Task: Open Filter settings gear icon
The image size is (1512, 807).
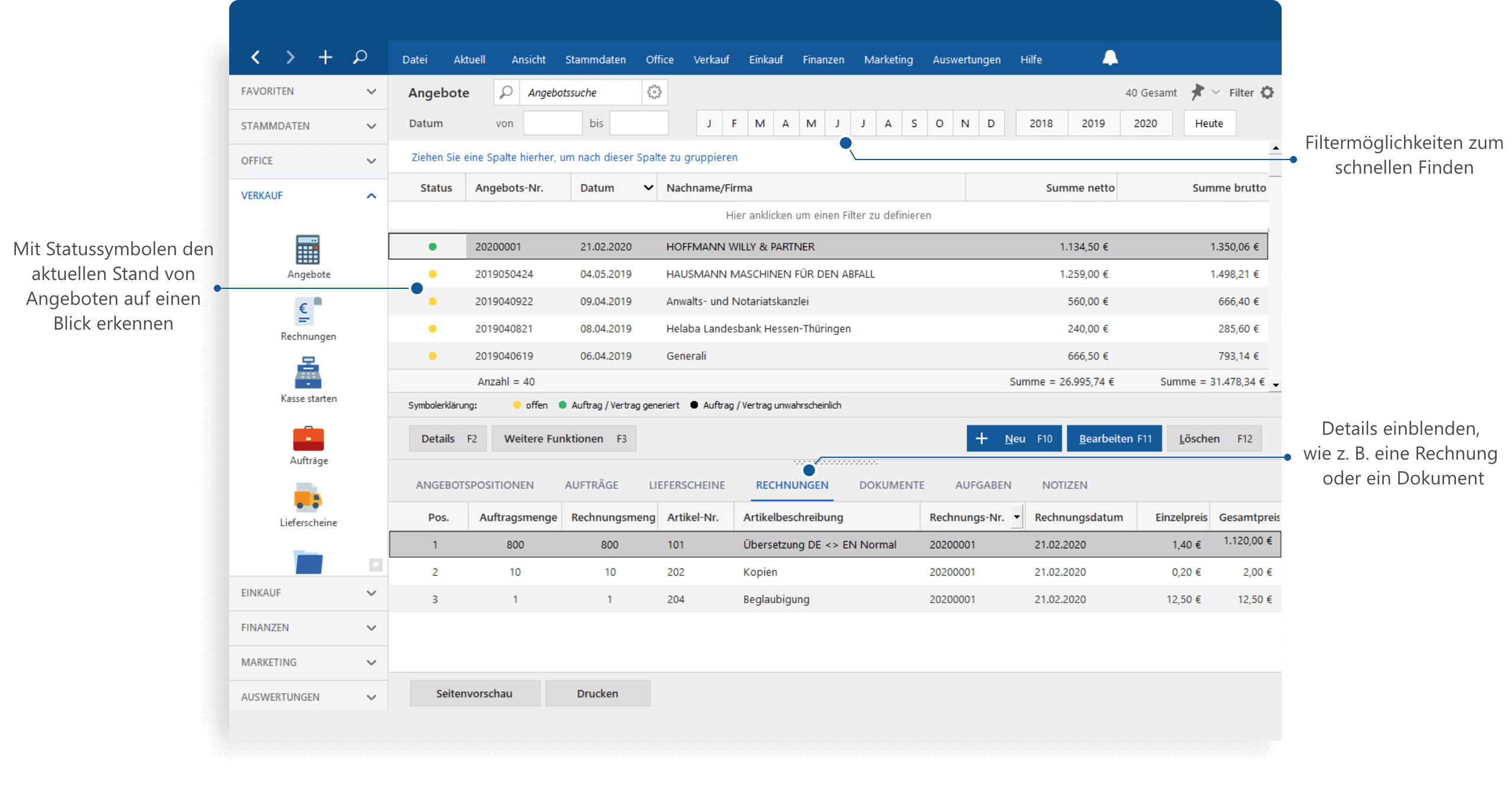Action: [x=1267, y=92]
